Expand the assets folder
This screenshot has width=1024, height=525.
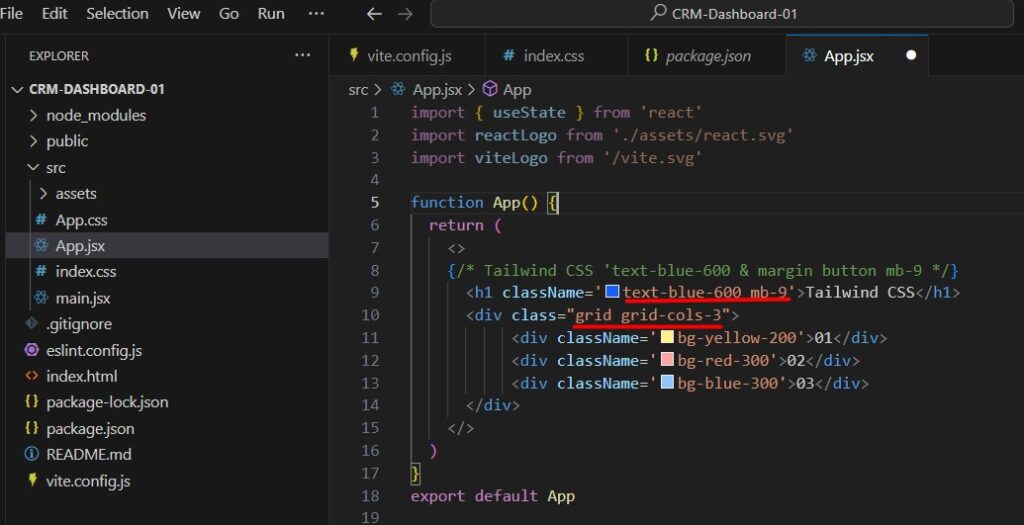[x=76, y=193]
